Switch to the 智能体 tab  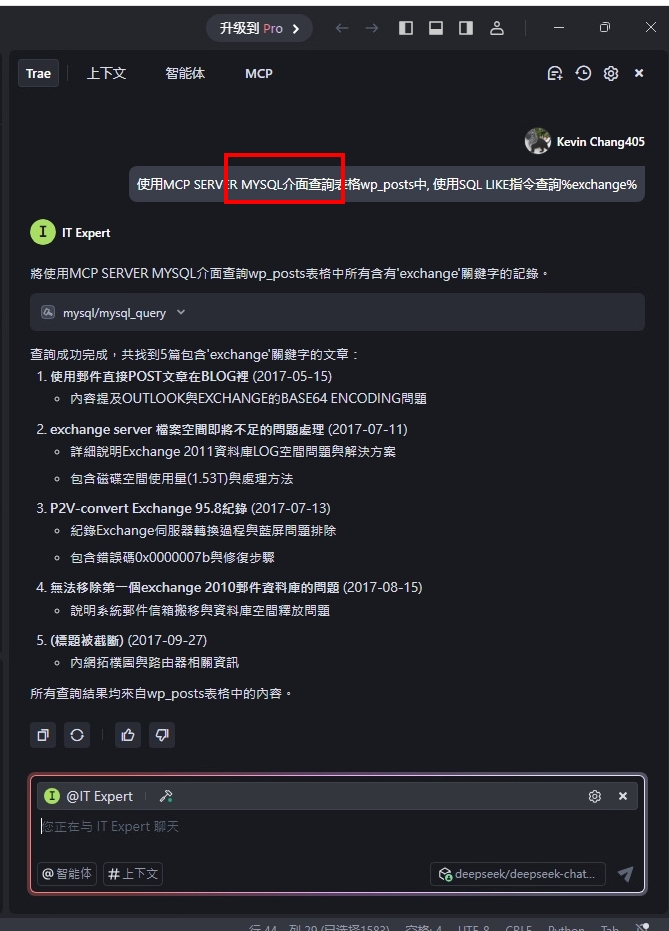(x=185, y=74)
